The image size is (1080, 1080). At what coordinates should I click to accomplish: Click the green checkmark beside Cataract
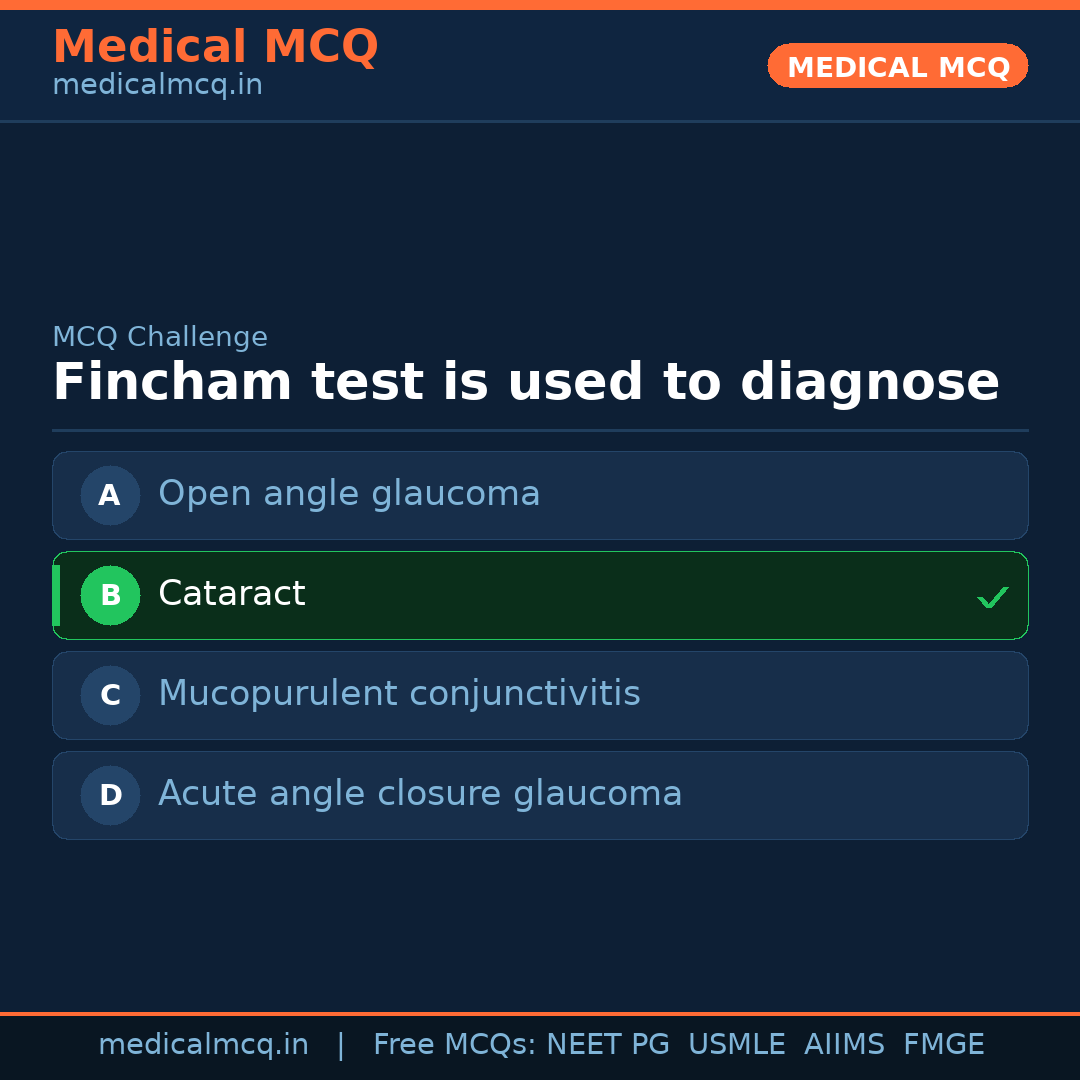992,597
